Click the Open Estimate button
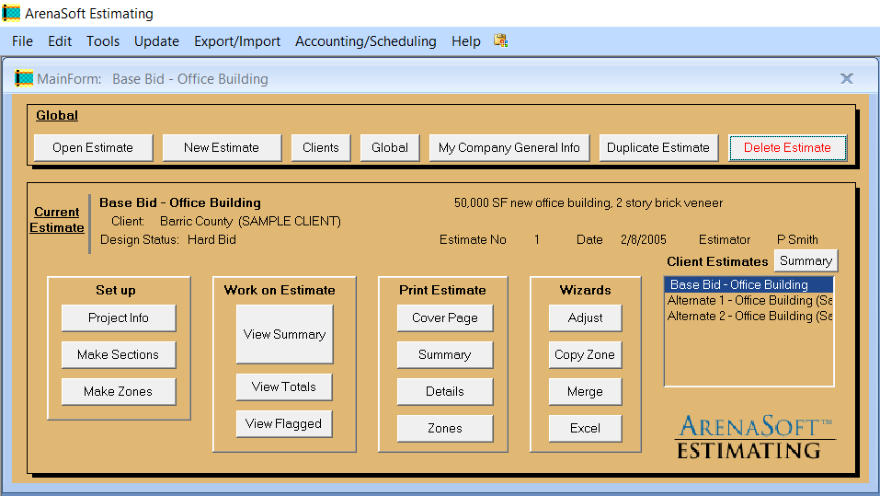Viewport: 880px width, 496px height. [93, 148]
